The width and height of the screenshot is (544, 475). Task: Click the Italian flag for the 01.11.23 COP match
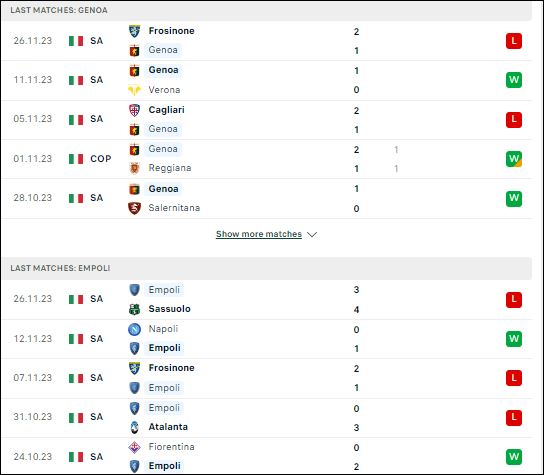point(76,159)
